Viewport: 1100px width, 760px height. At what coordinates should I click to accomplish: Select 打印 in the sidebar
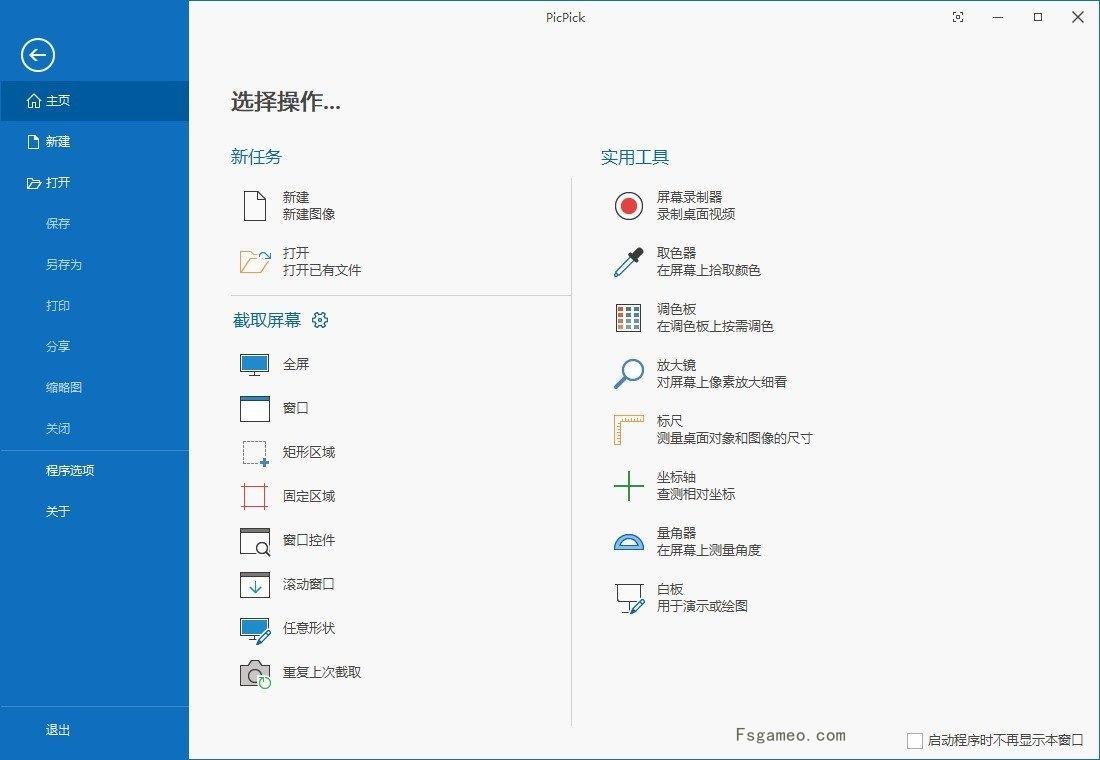58,306
